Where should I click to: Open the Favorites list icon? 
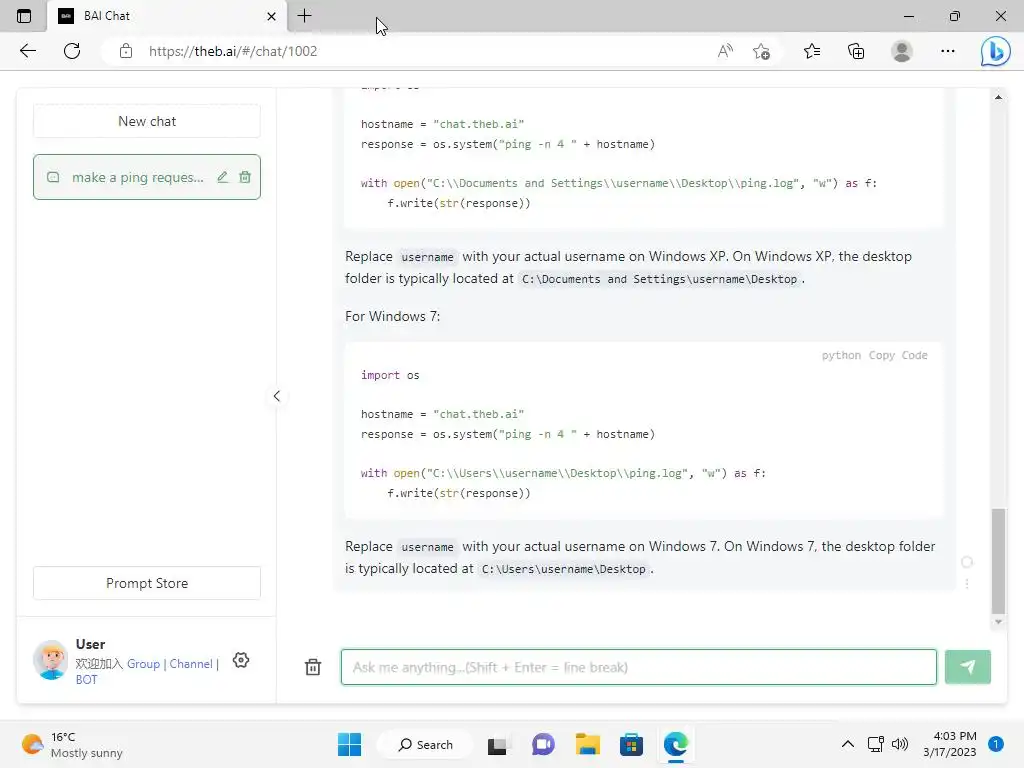[x=812, y=51]
